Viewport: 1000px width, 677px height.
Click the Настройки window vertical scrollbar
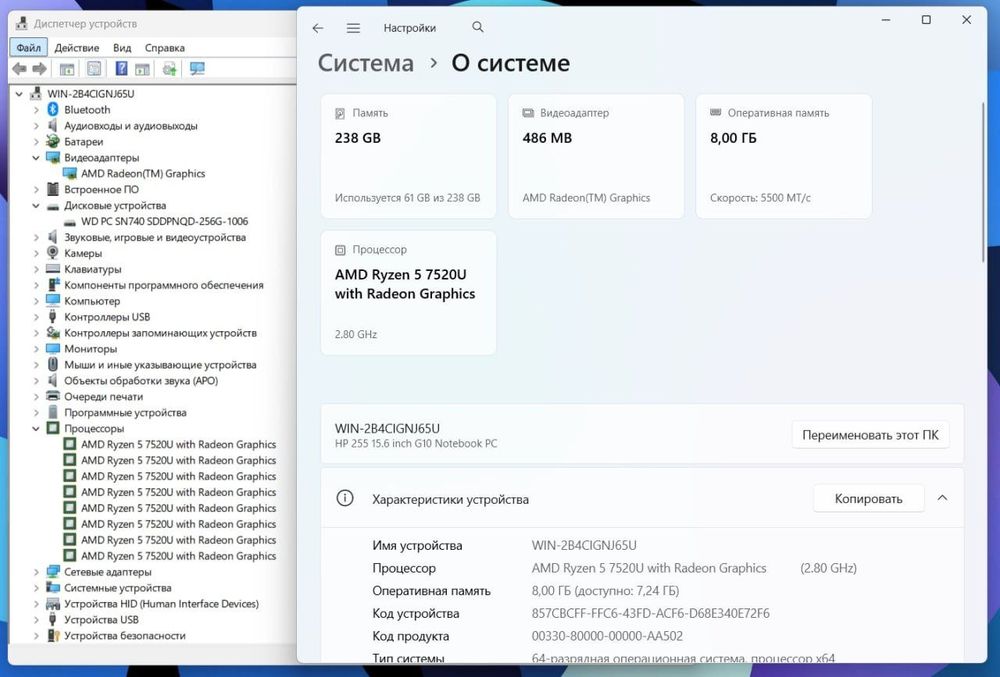tap(982, 181)
